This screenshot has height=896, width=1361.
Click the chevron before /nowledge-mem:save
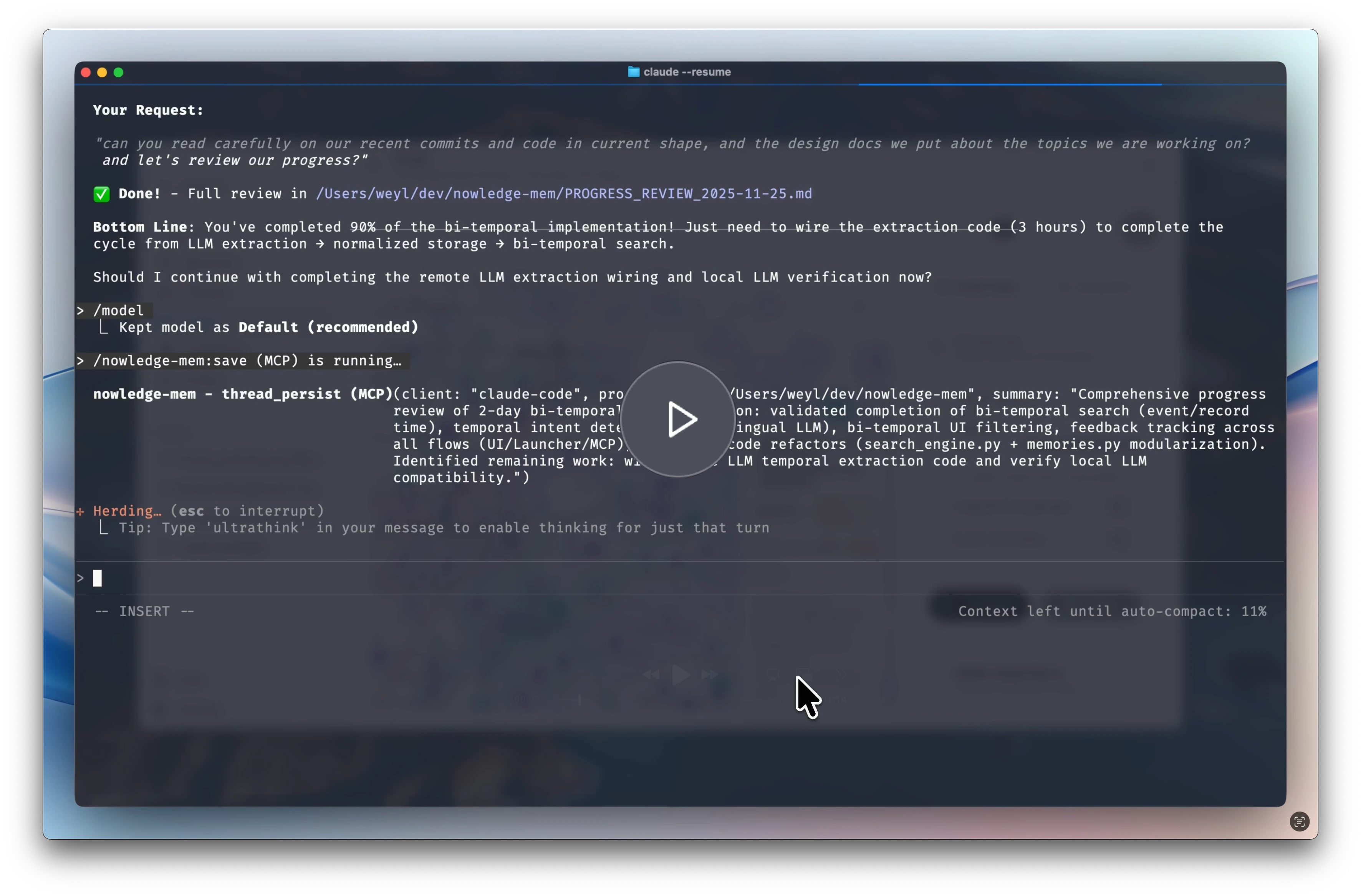[x=81, y=361]
